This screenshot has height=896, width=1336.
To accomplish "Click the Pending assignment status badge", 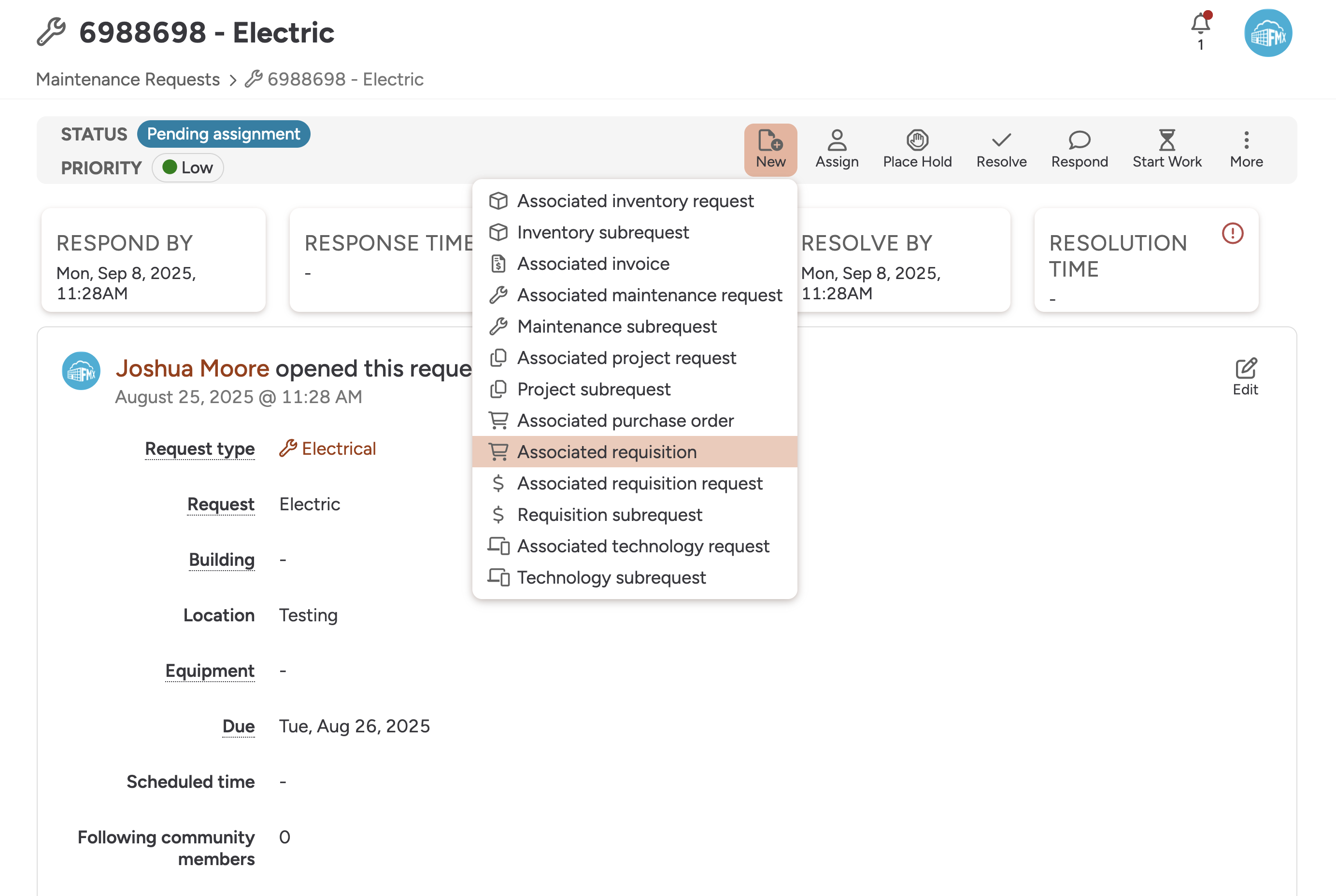I will tap(224, 134).
